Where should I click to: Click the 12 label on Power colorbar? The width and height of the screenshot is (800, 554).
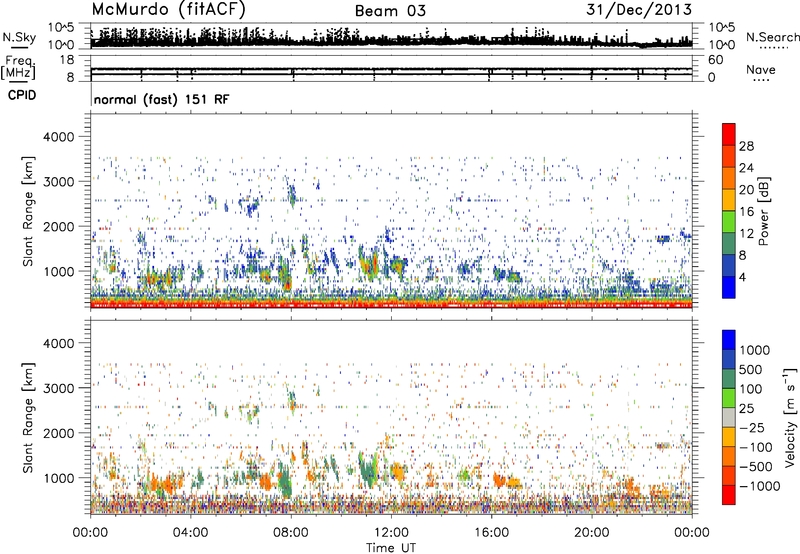tap(746, 234)
